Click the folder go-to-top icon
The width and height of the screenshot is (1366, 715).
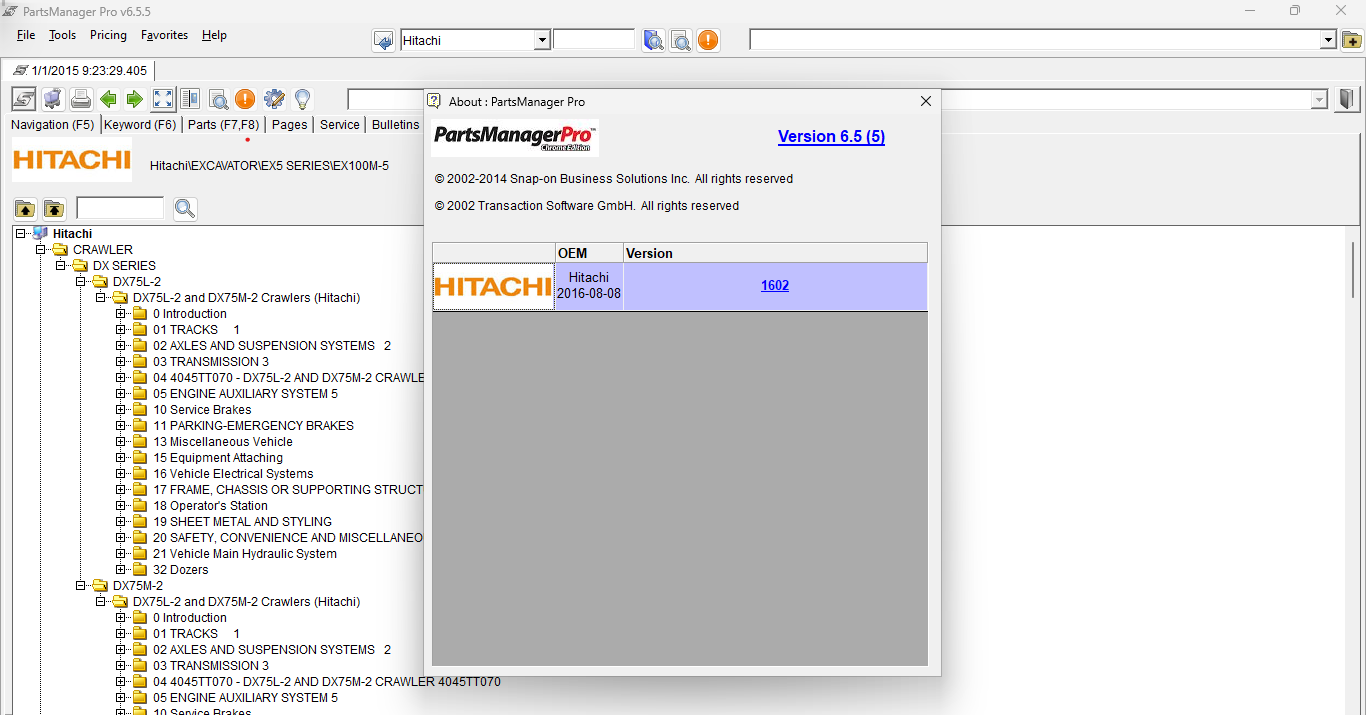click(54, 209)
